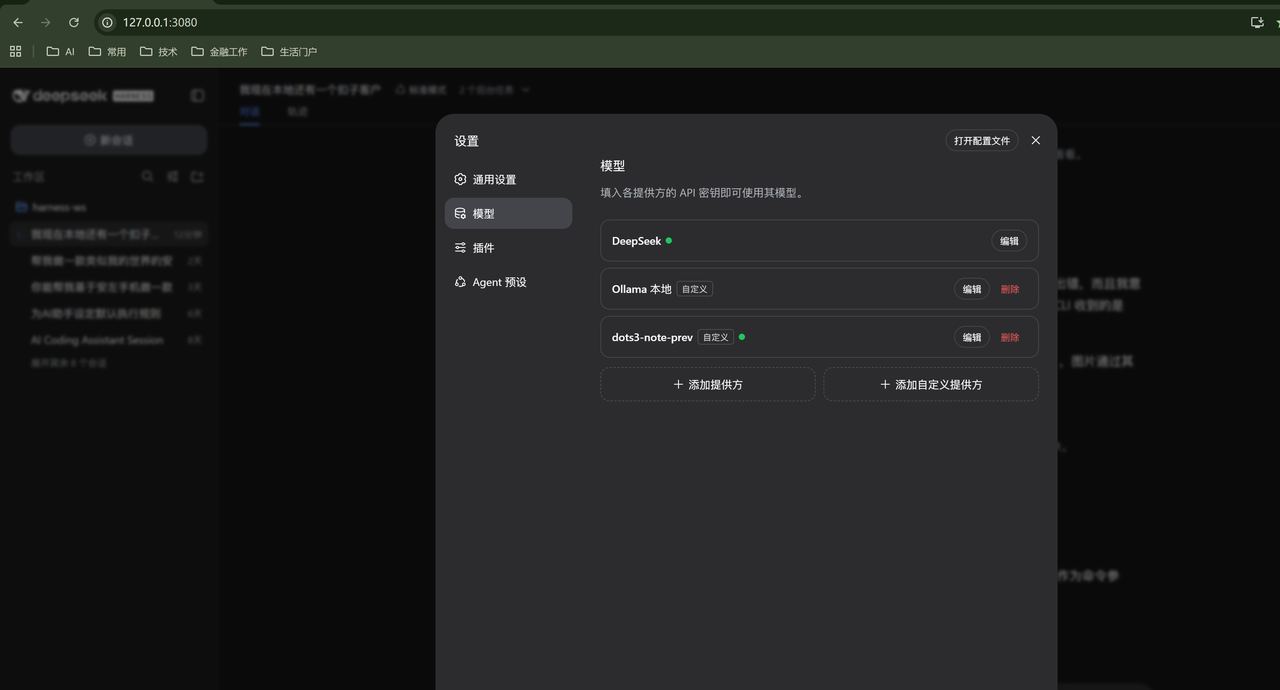Click the search icon in the 工作区 header

pos(147,176)
